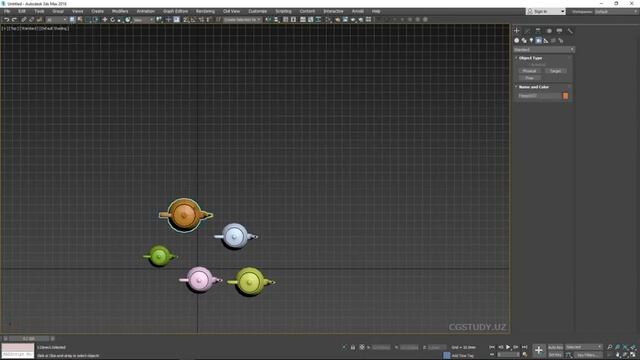Open the Rendering menu
Viewport: 640px width, 360px height.
click(x=205, y=11)
